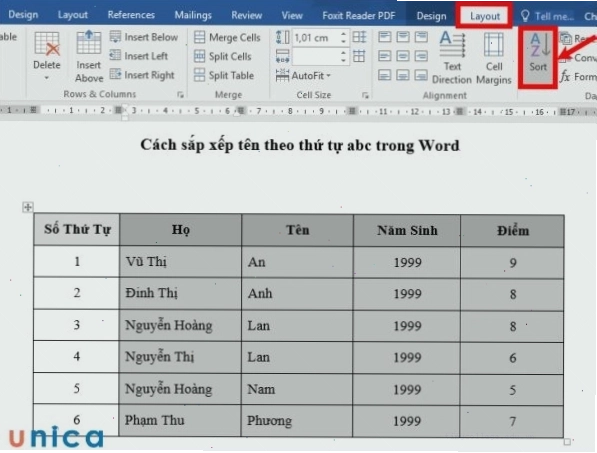The height and width of the screenshot is (453, 597).
Task: Click the 'Năm Sinh' header cell
Action: 407,230
